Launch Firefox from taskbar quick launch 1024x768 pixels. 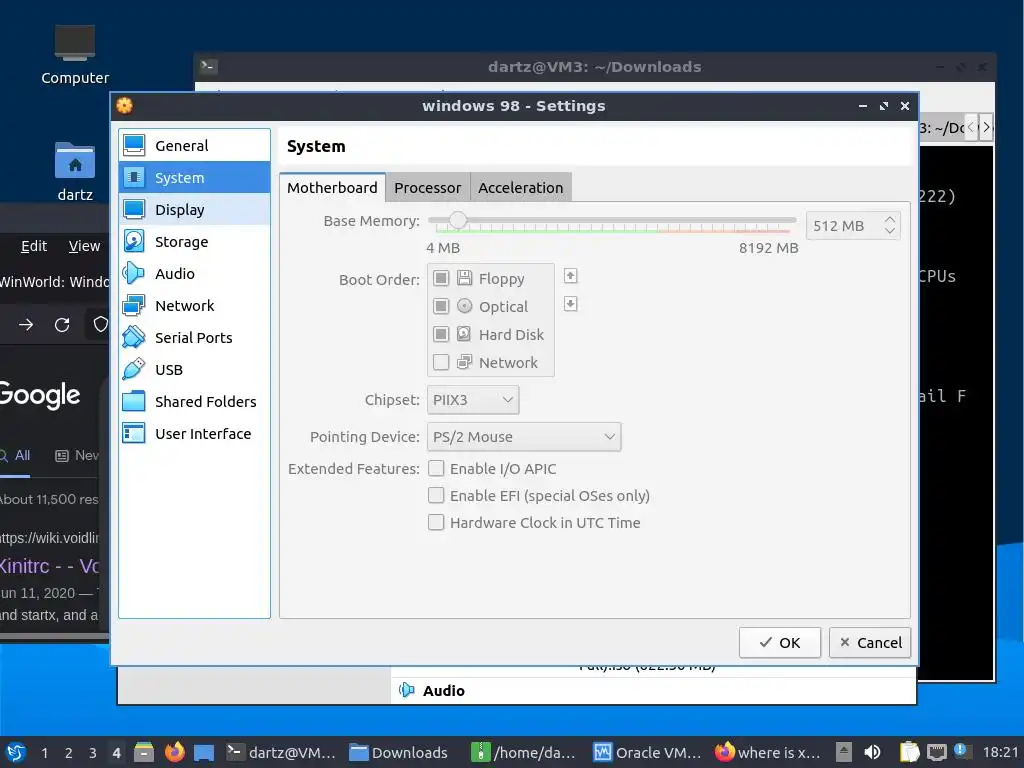click(x=174, y=752)
